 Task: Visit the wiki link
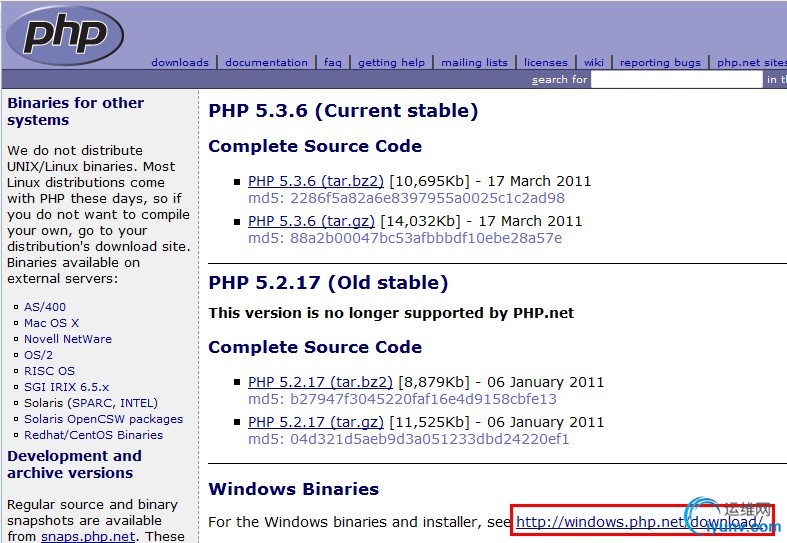click(x=594, y=63)
